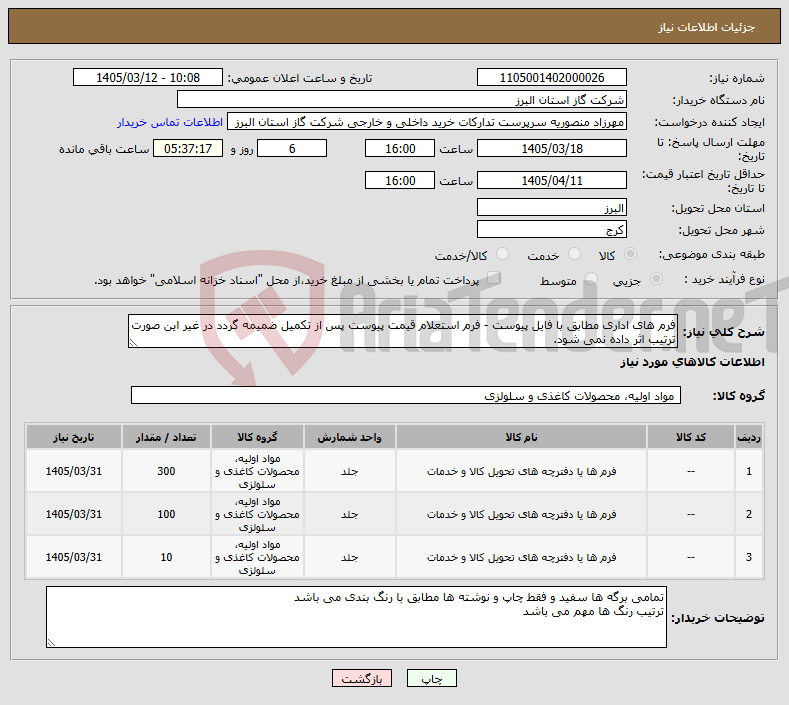Click the price validity date 1405/04/11

(x=551, y=180)
